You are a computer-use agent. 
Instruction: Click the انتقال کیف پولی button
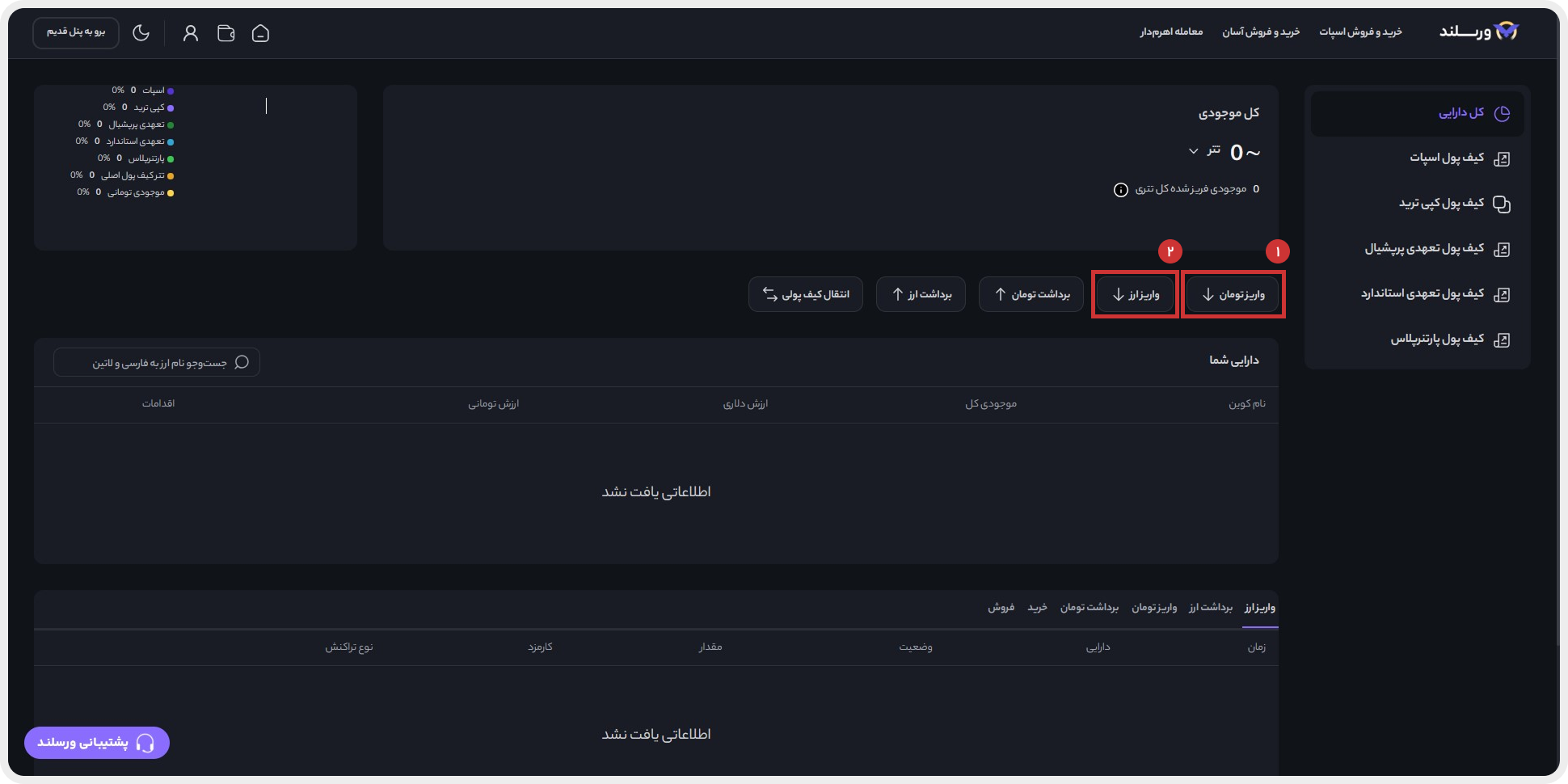pos(805,294)
